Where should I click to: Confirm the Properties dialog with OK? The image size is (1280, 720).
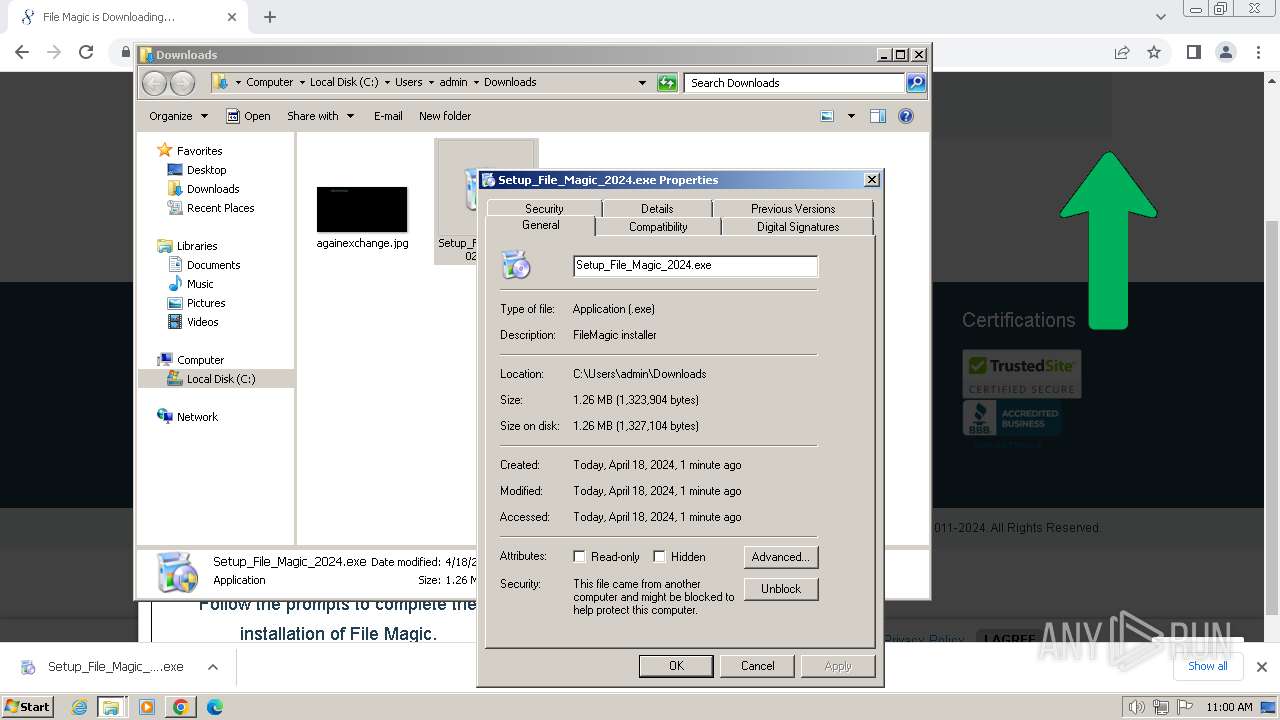(676, 666)
